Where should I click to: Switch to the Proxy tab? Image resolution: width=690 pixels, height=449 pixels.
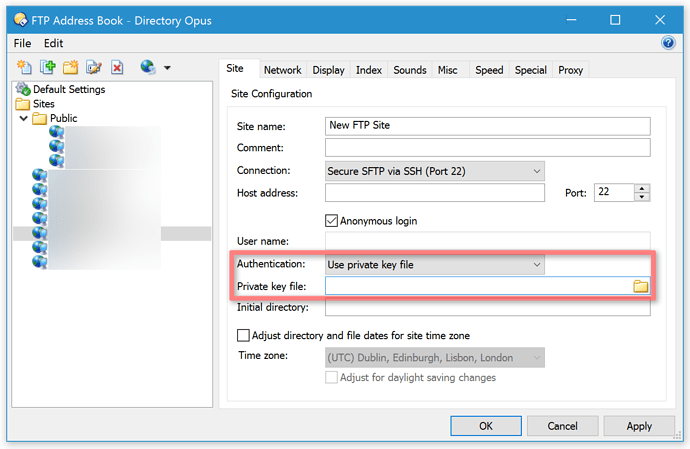coord(570,70)
